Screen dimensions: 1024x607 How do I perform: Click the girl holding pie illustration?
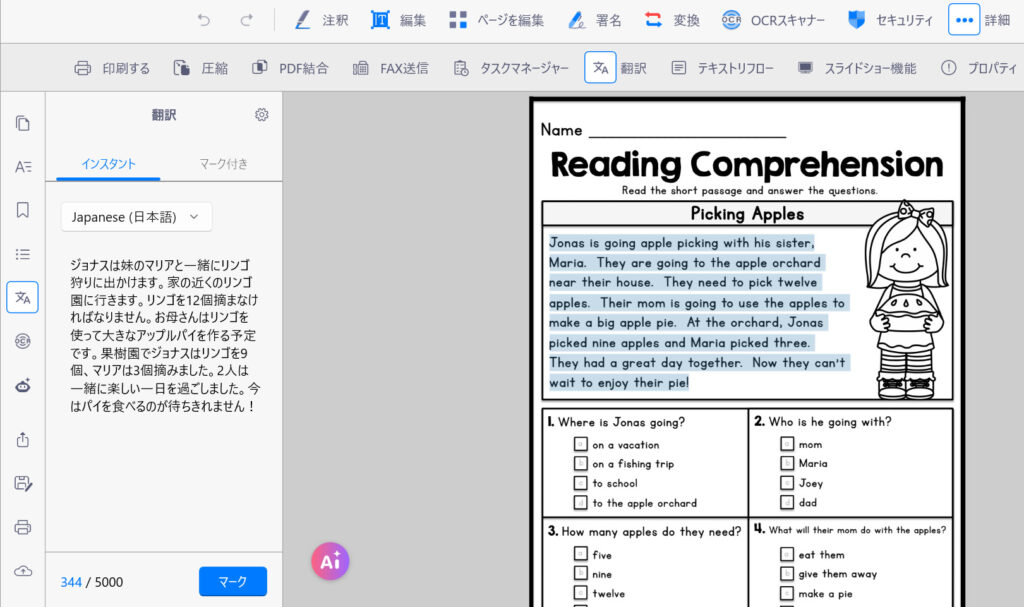pos(907,300)
